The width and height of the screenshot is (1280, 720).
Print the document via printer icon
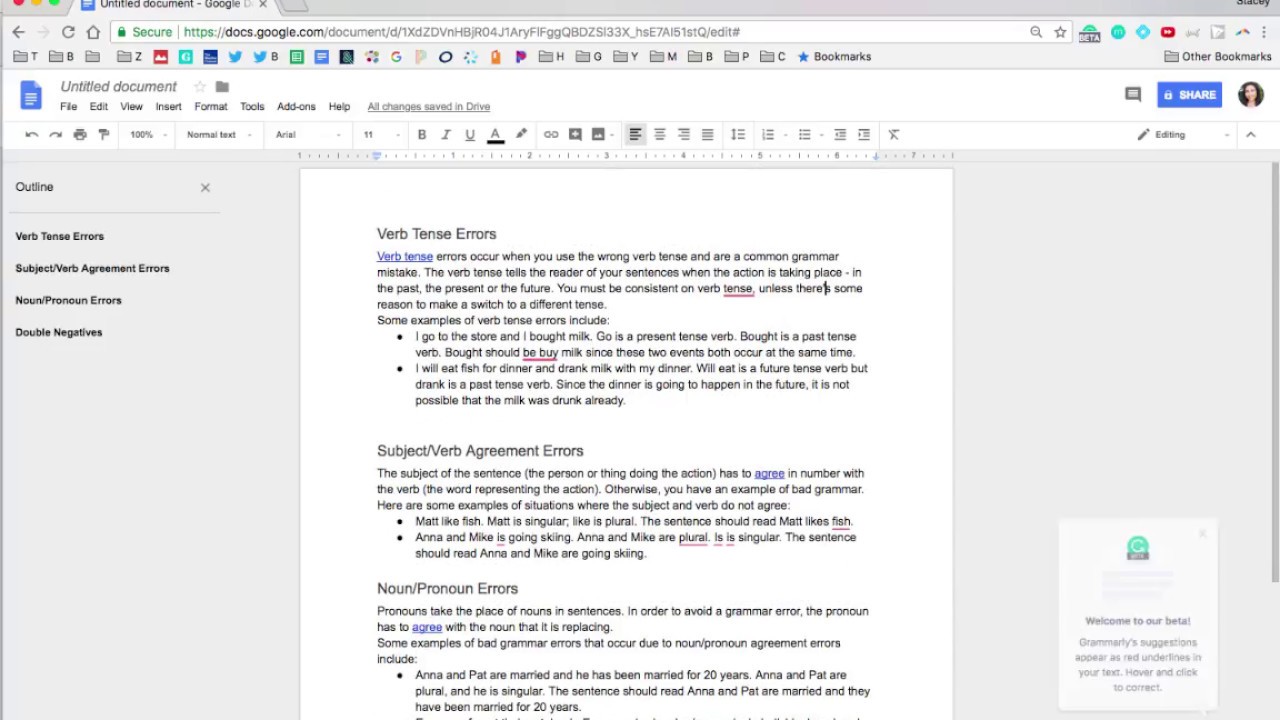tap(80, 135)
